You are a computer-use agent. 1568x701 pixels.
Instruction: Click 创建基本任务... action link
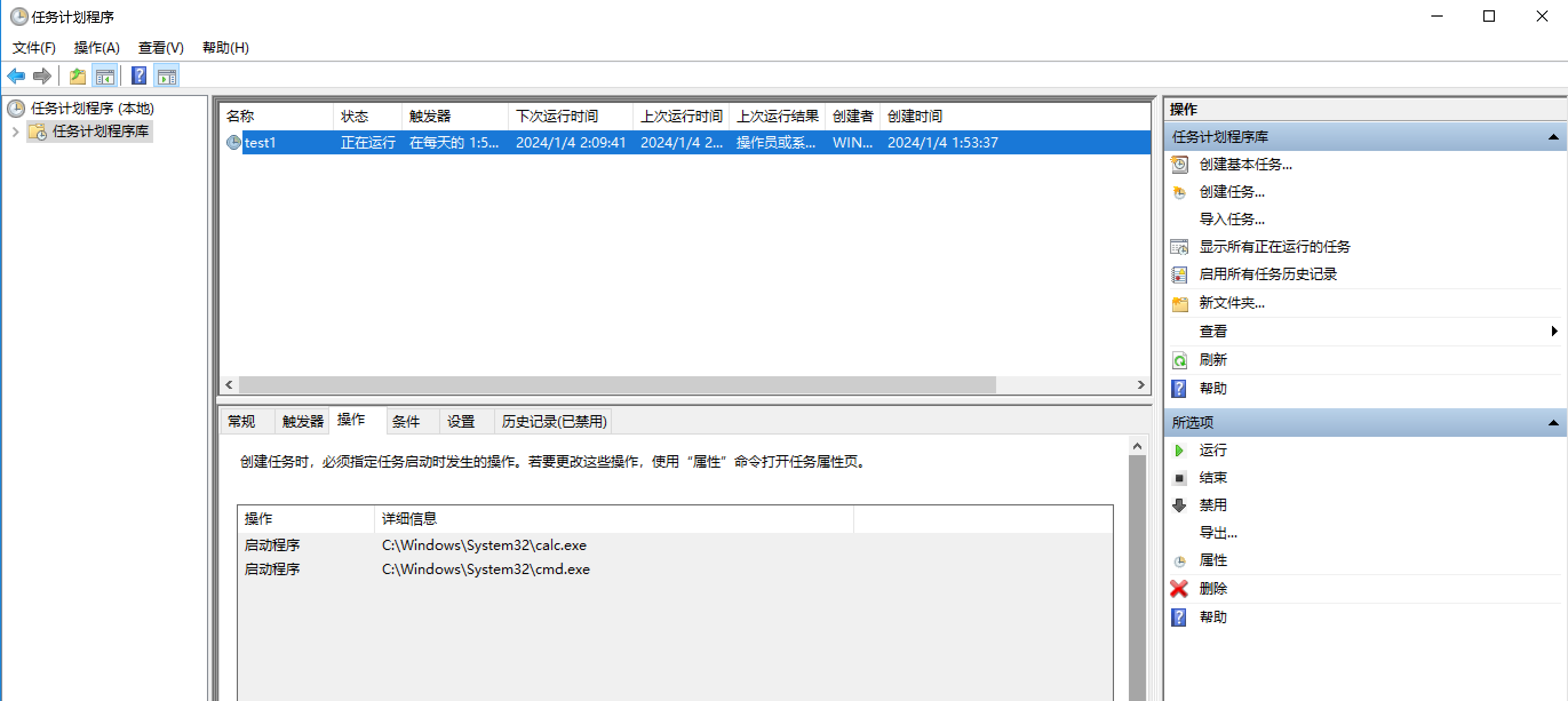1245,164
